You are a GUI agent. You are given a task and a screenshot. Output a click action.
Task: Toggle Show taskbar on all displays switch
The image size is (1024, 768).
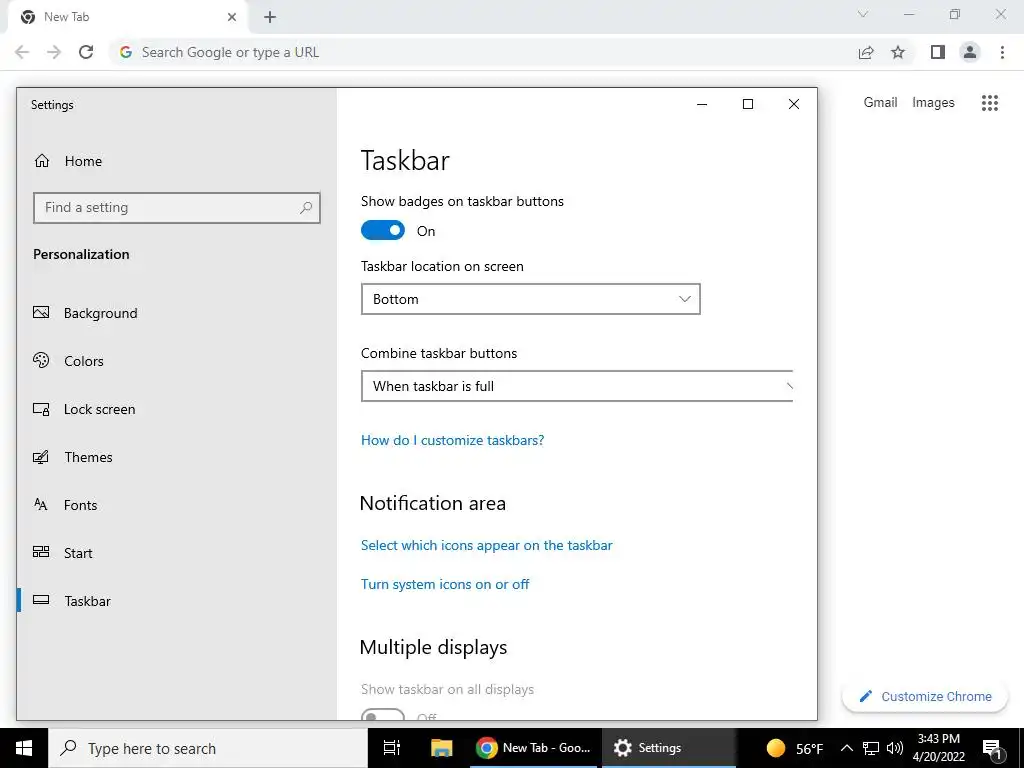383,714
